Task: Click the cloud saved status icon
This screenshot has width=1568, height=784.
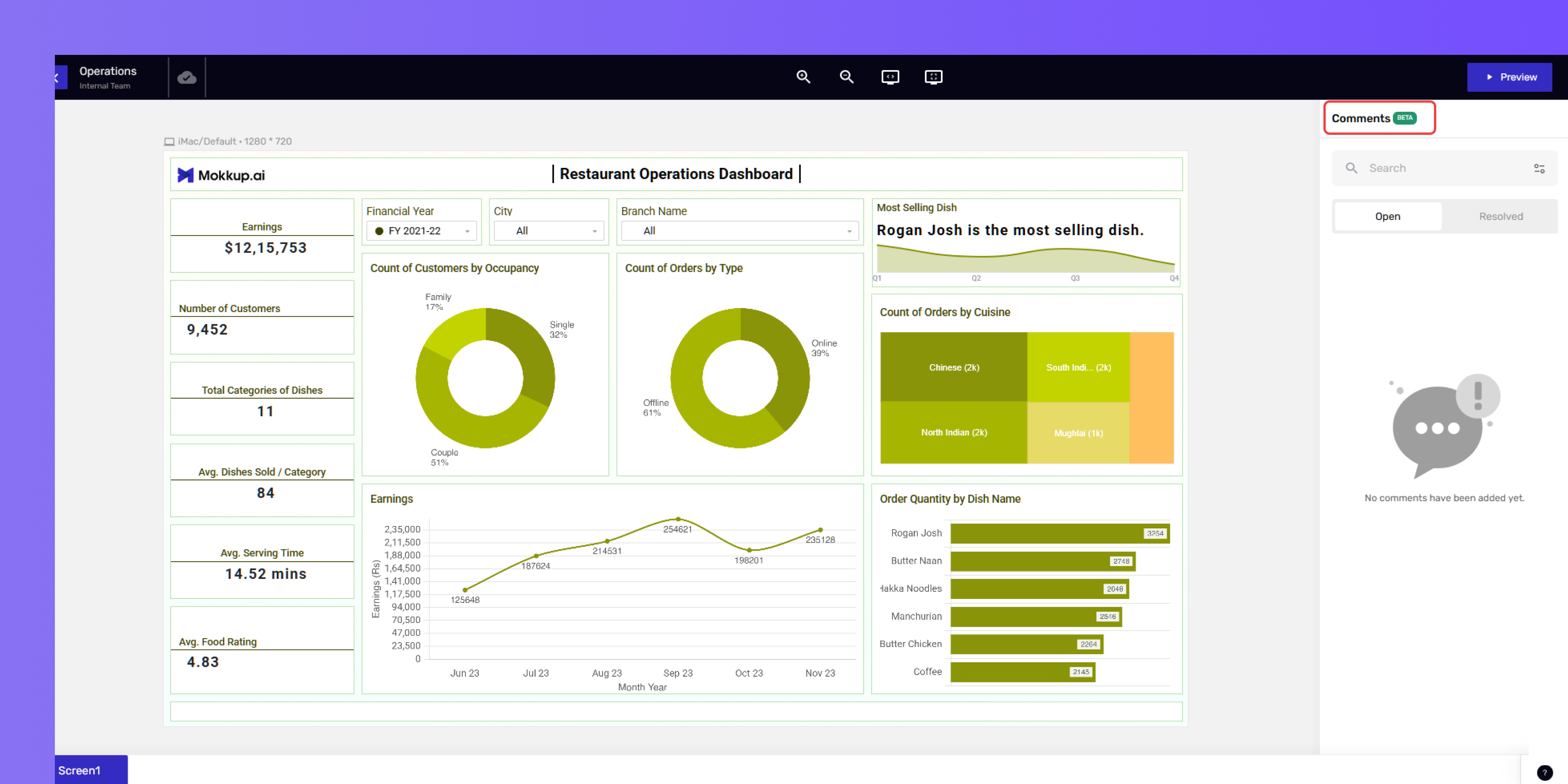Action: [187, 77]
